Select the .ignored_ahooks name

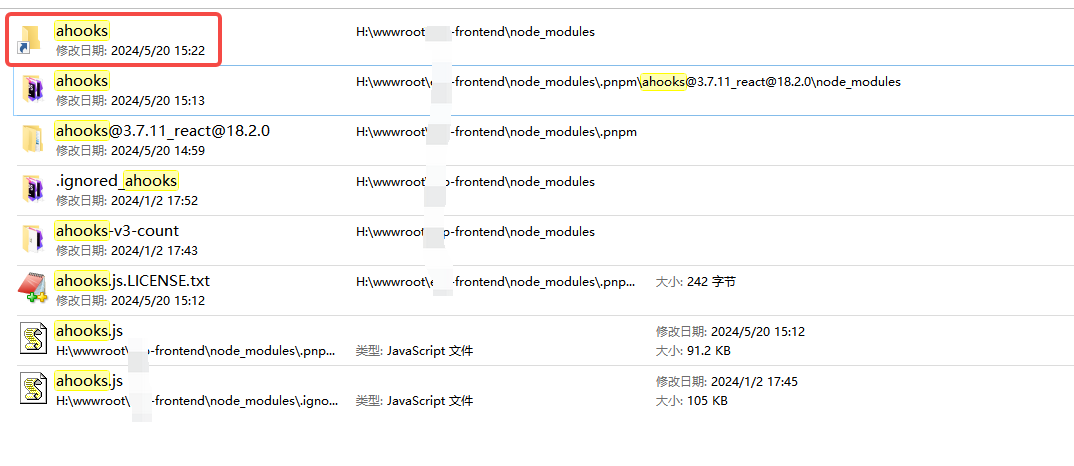click(117, 180)
